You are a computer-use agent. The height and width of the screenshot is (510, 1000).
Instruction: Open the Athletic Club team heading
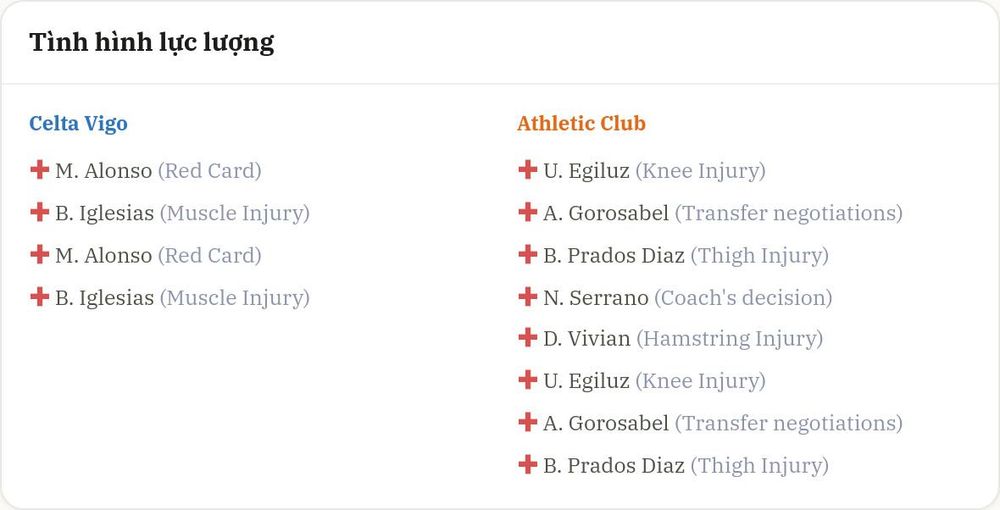point(582,123)
